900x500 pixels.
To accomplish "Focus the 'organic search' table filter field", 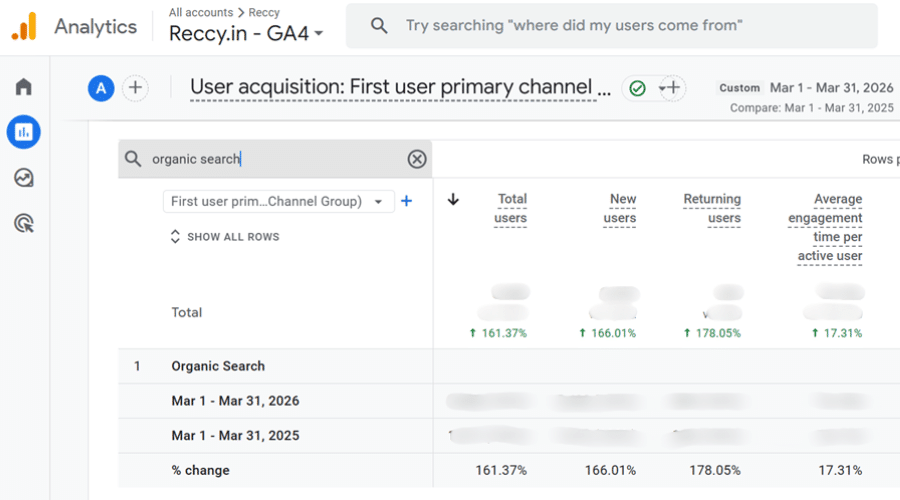I will pyautogui.click(x=276, y=159).
